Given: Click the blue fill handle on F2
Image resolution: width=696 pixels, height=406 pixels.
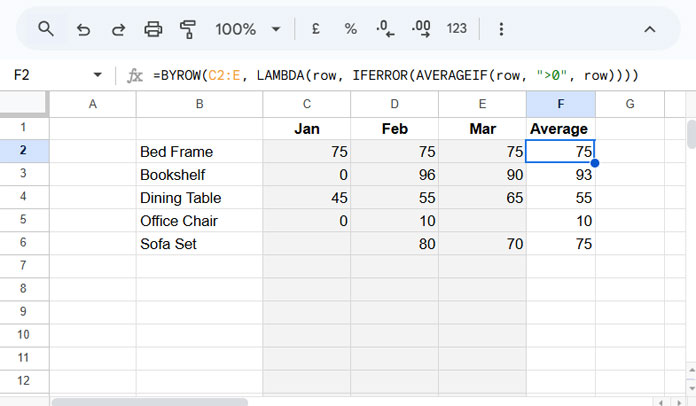Looking at the screenshot, I should pyautogui.click(x=595, y=163).
